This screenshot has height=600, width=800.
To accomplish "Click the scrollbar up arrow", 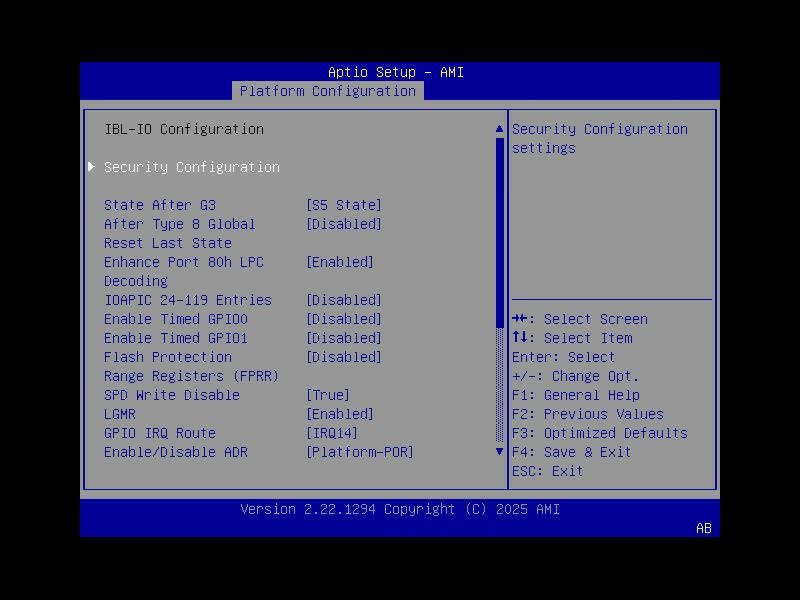I will click(x=498, y=127).
